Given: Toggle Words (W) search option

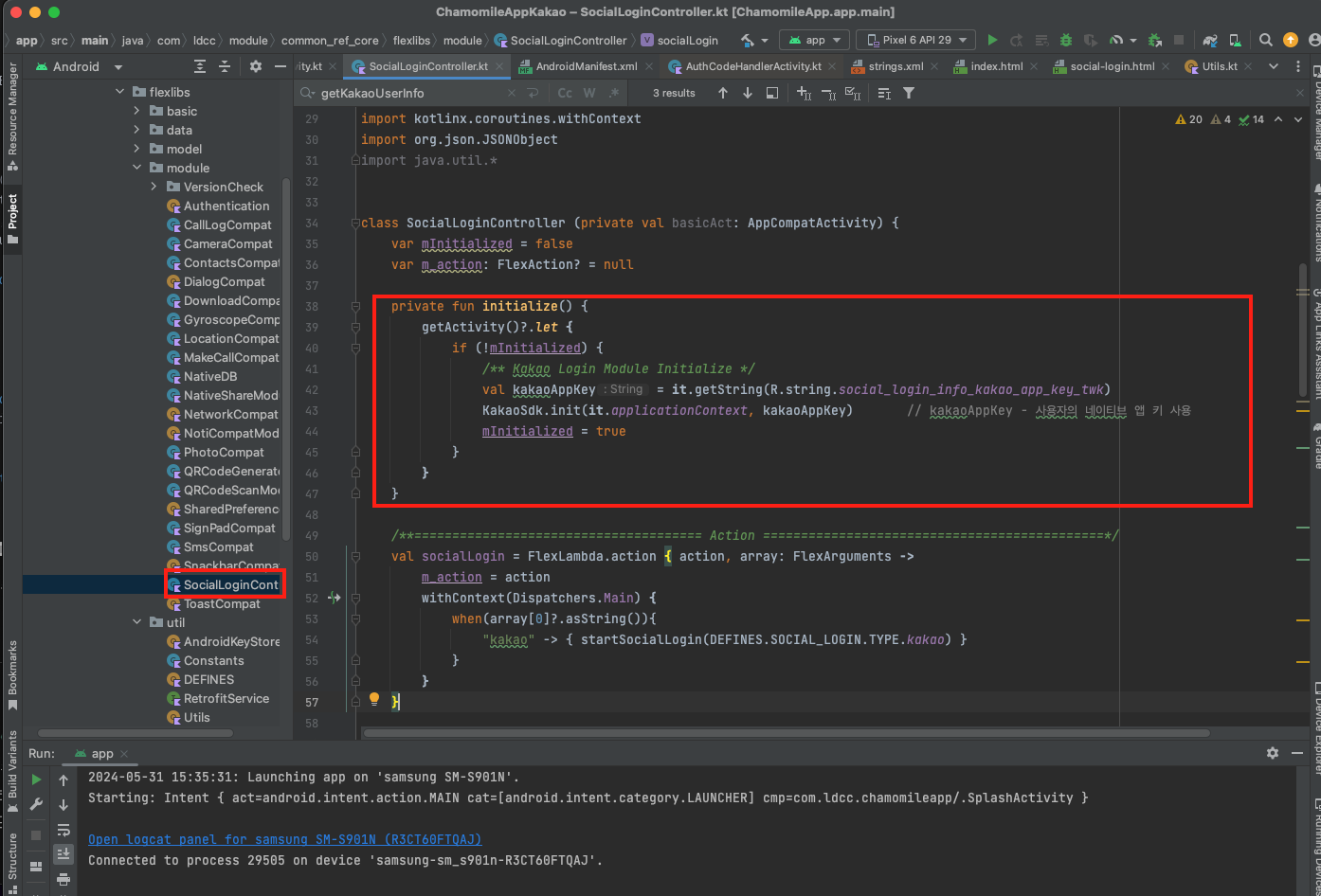Looking at the screenshot, I should [589, 93].
